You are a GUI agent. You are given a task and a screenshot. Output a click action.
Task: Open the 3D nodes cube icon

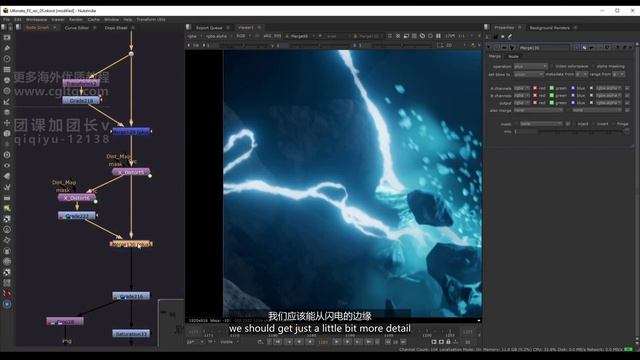(x=7, y=133)
